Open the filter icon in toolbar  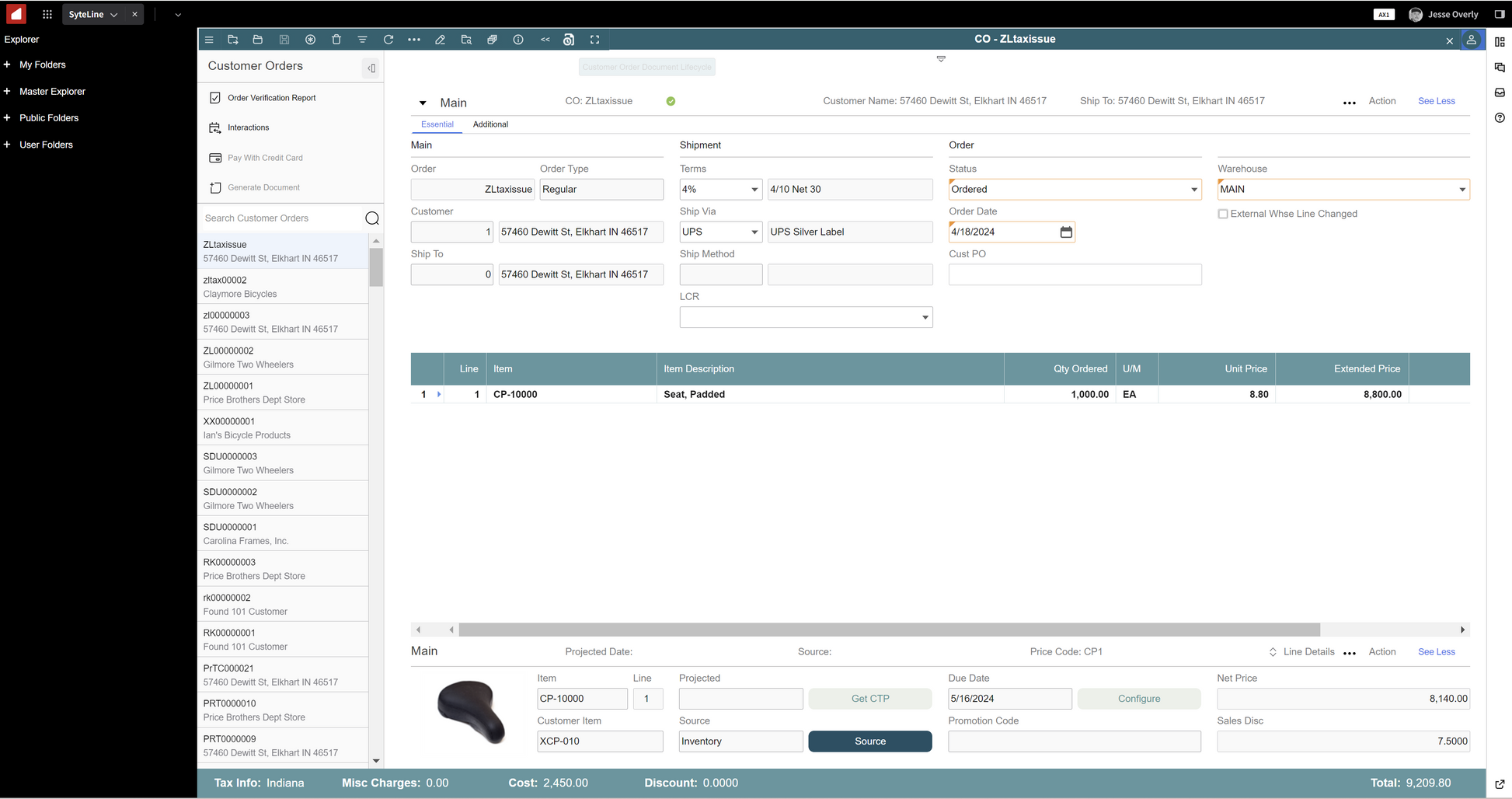tap(362, 40)
